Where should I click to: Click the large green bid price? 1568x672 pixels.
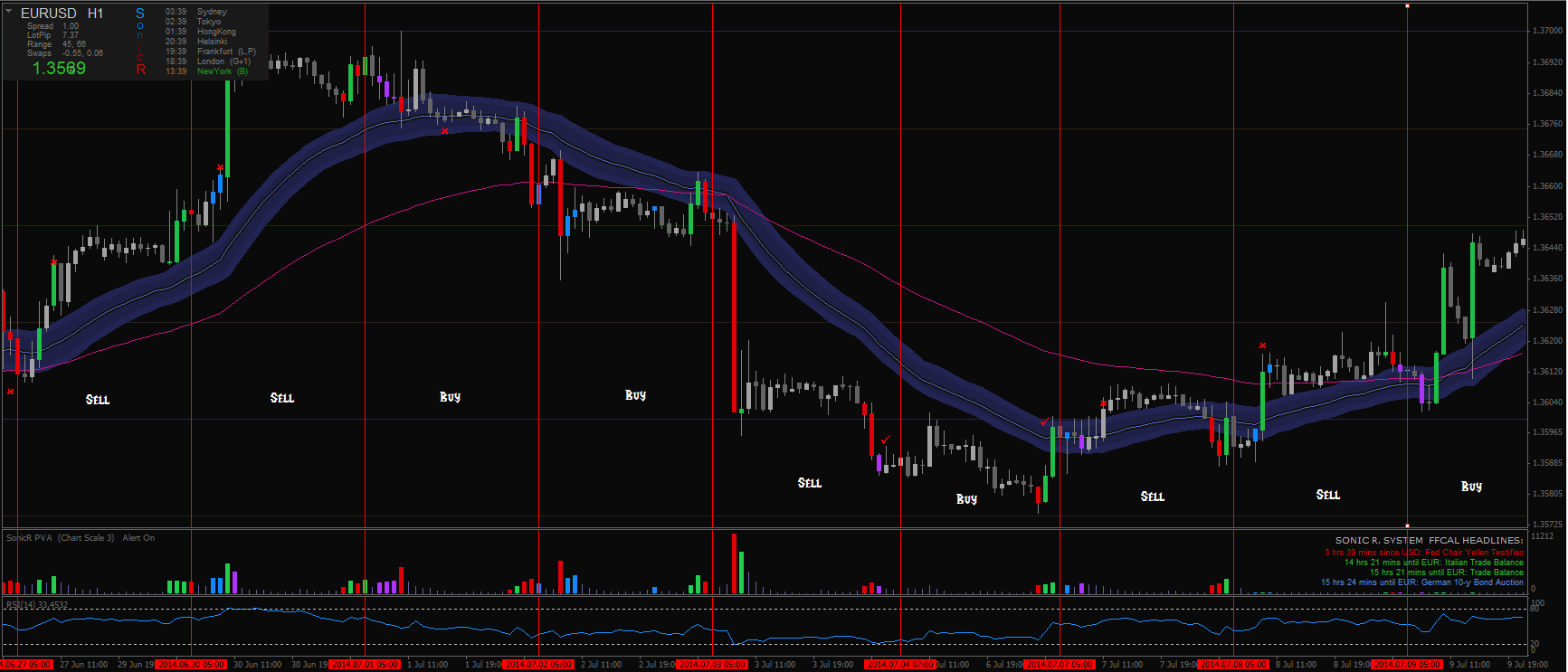tap(59, 69)
